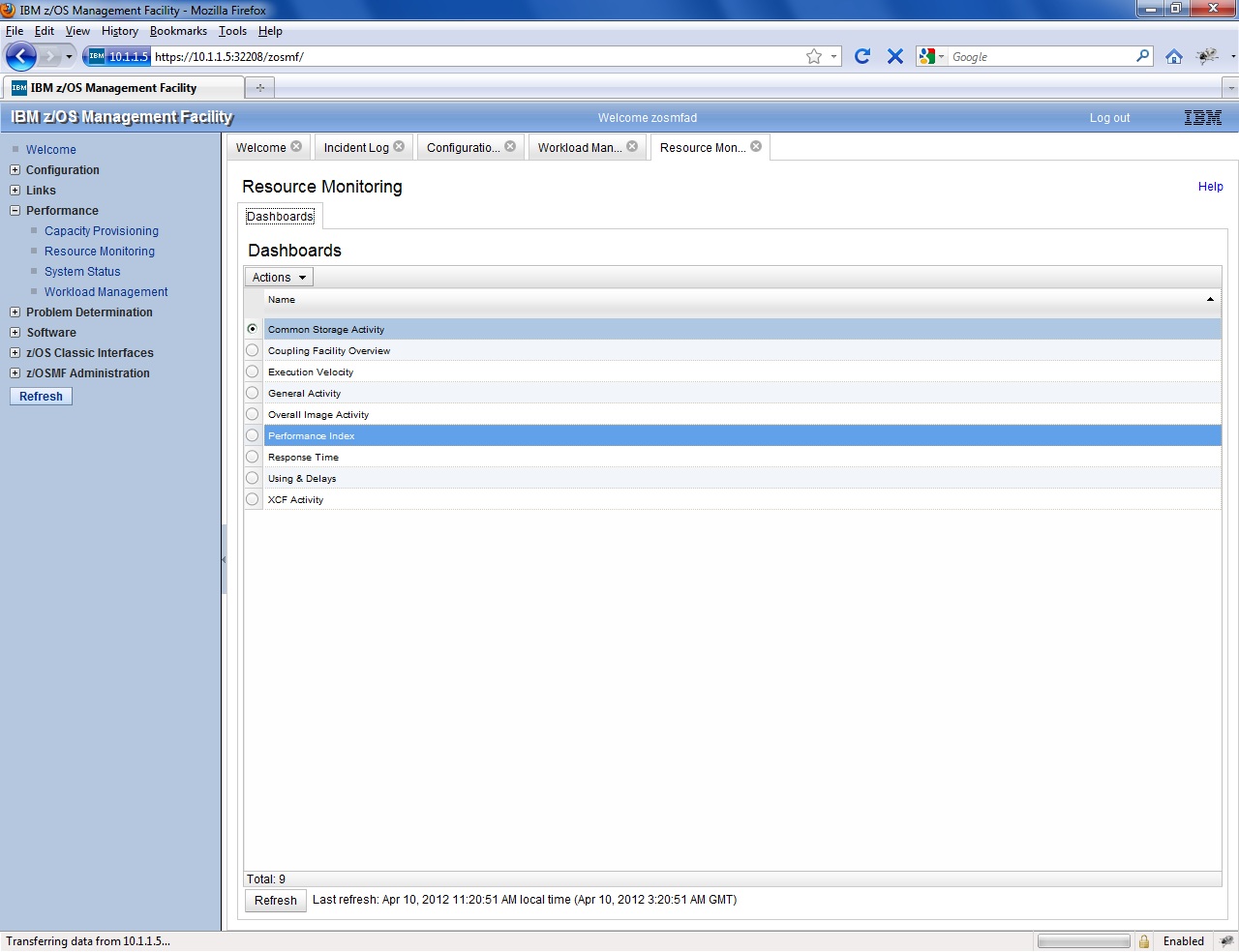Expand z/OS Classic Interfaces node

click(15, 352)
